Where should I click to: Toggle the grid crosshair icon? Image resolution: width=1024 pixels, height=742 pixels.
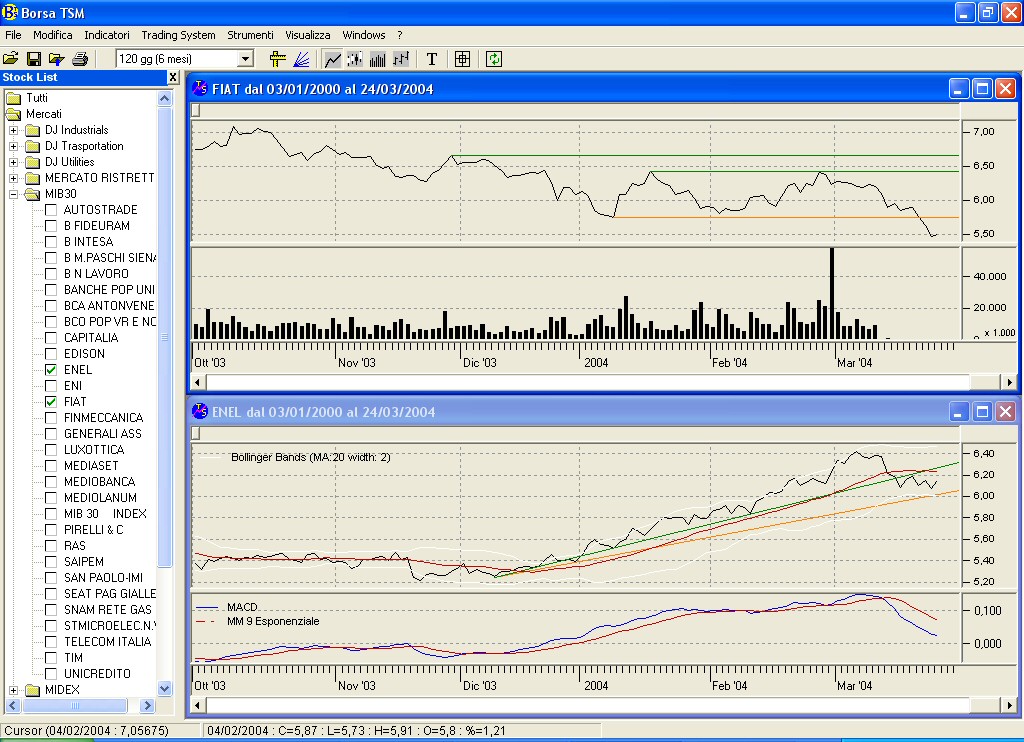[x=462, y=59]
